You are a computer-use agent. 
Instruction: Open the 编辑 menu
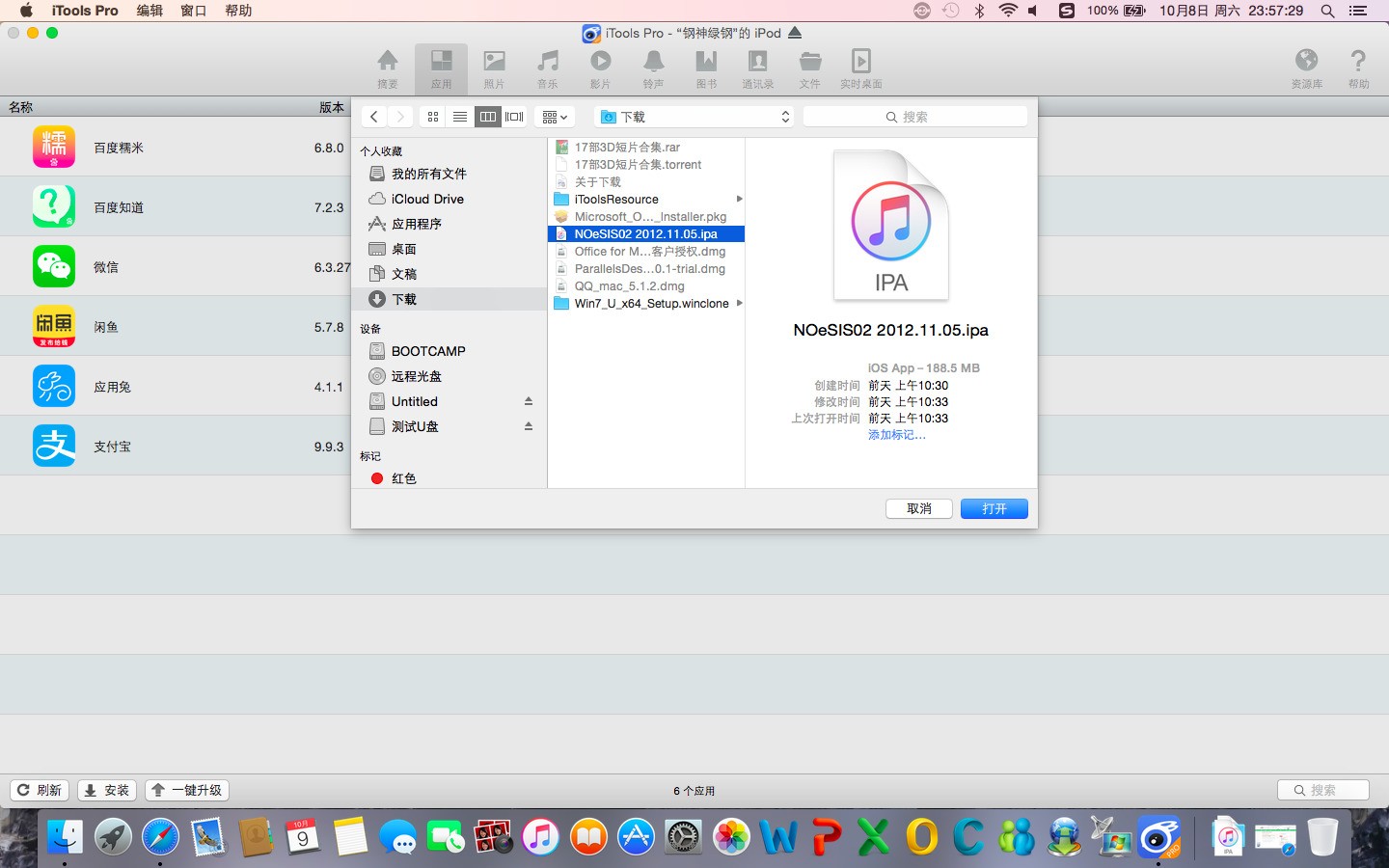click(x=150, y=11)
